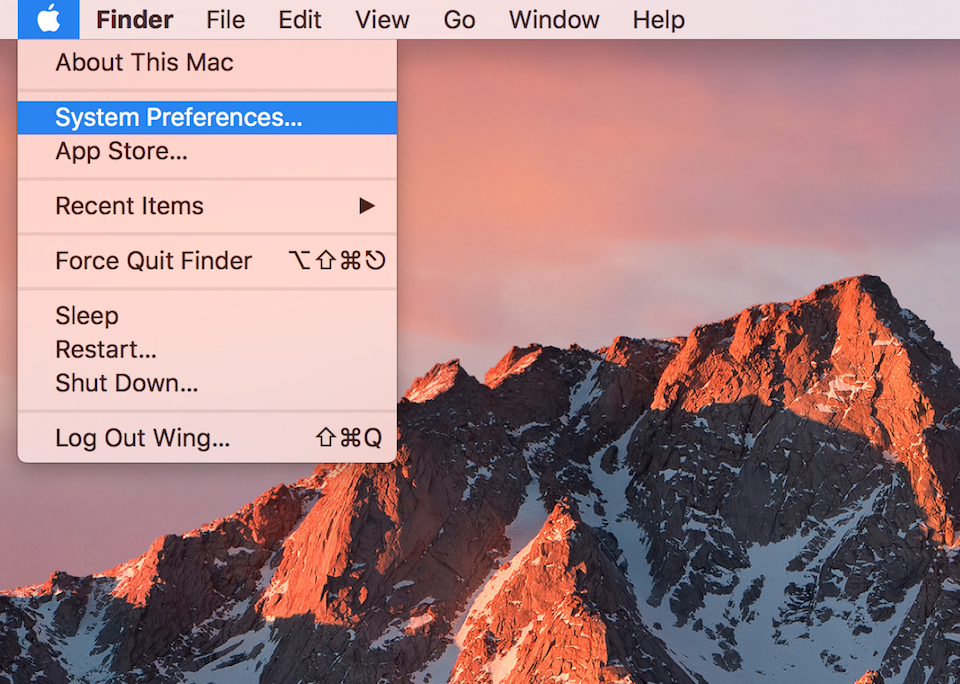Open the File menu
This screenshot has width=960, height=684.
point(225,19)
